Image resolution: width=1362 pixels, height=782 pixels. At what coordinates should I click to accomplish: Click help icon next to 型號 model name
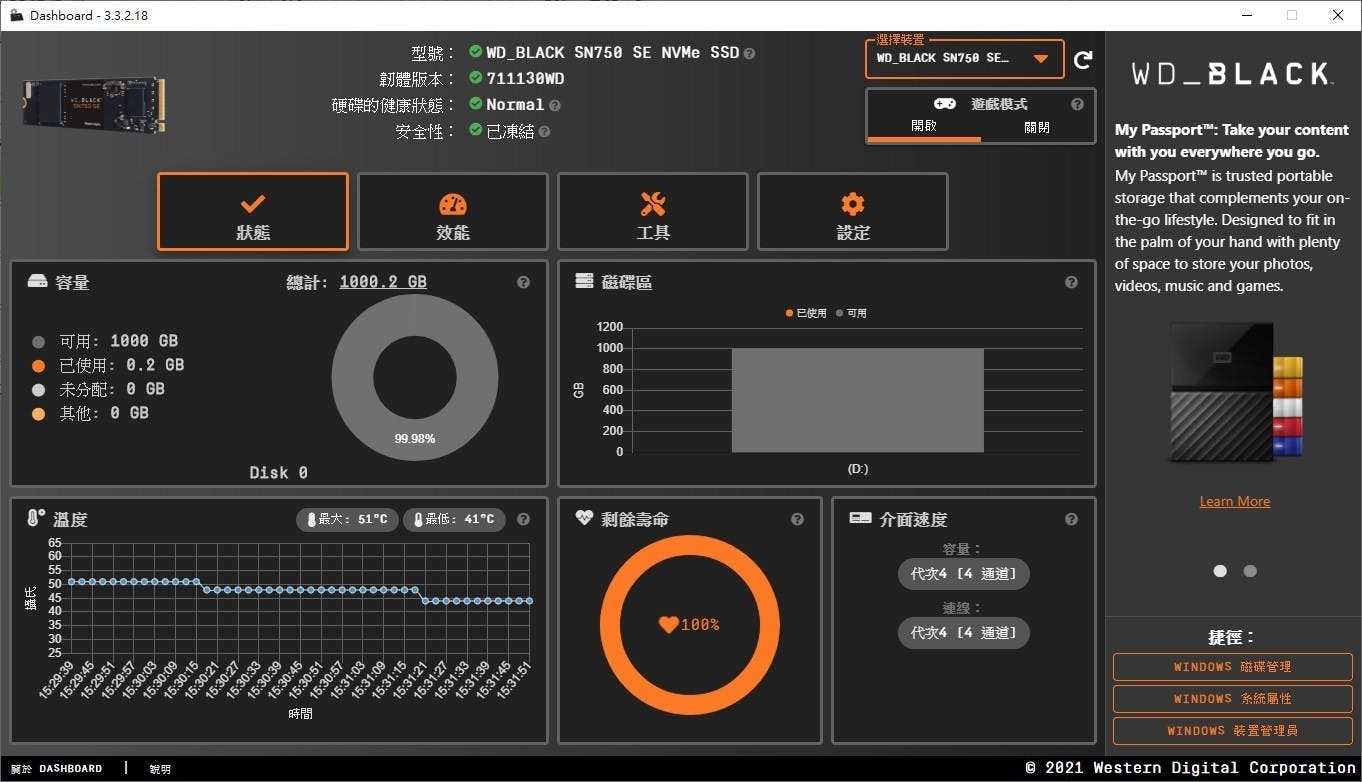(749, 53)
